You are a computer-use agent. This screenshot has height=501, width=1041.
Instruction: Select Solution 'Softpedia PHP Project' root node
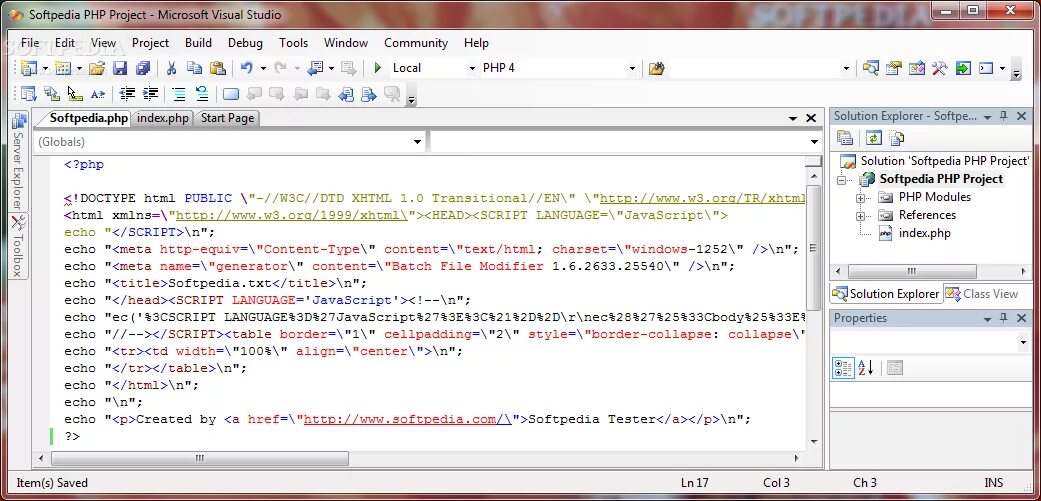click(x=945, y=161)
